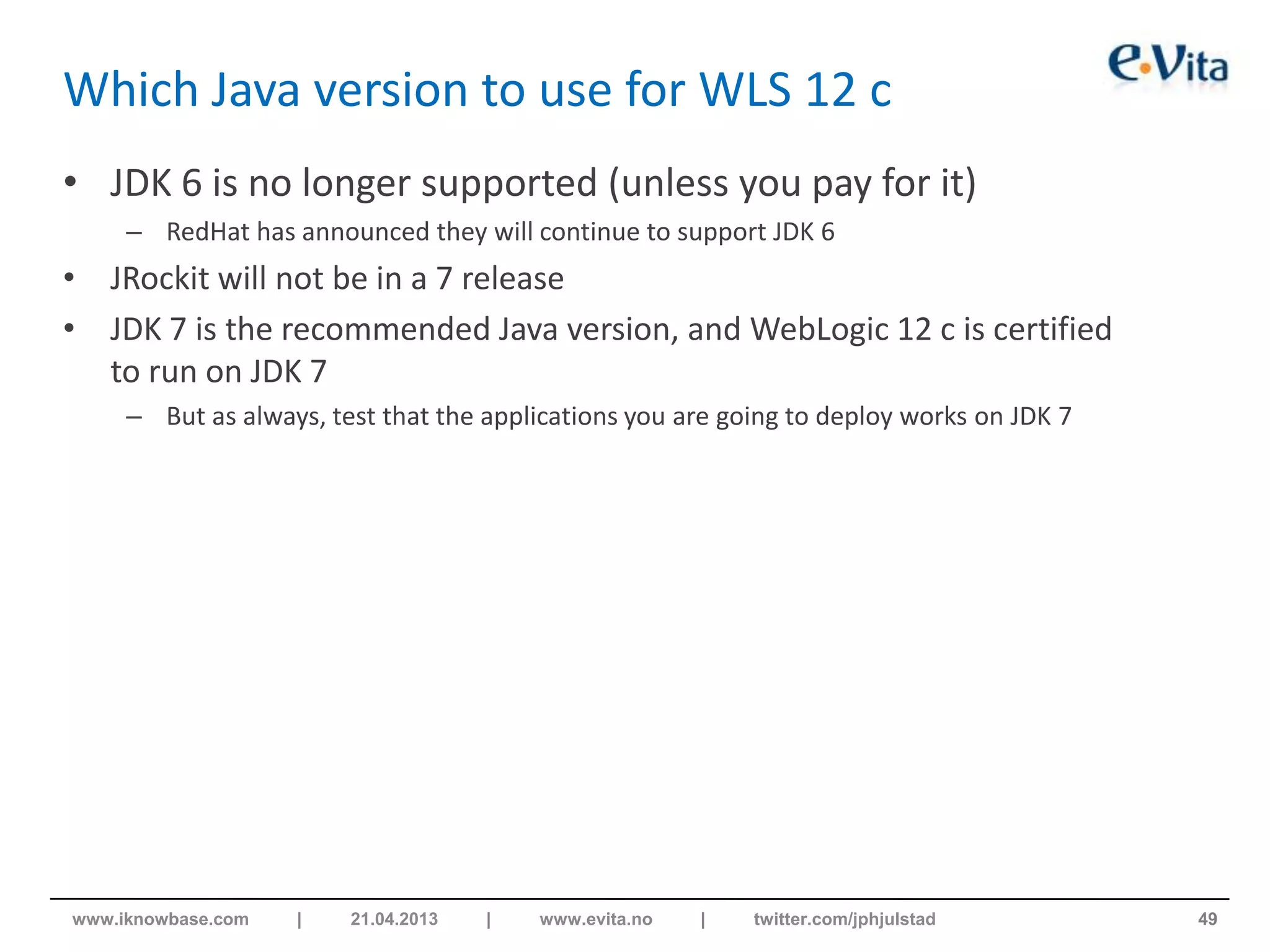Click 'JRockit will not be in a 7 release'
The height and width of the screenshot is (952, 1270).
pyautogui.click(x=337, y=278)
